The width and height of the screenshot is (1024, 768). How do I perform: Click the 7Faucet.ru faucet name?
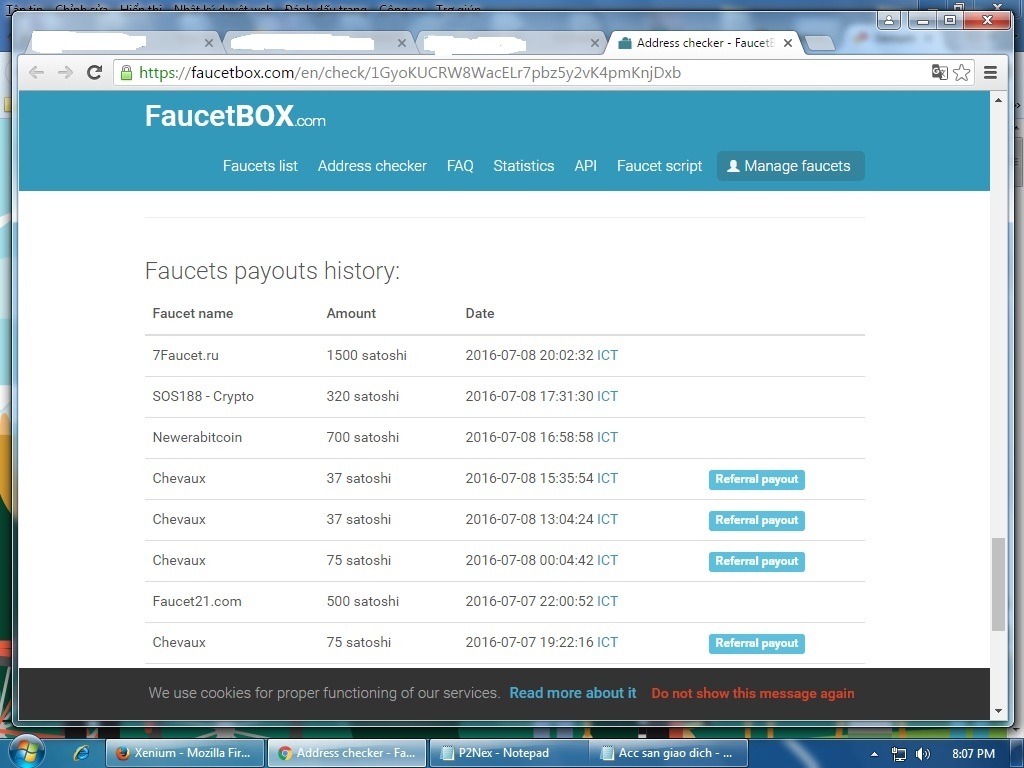point(185,355)
